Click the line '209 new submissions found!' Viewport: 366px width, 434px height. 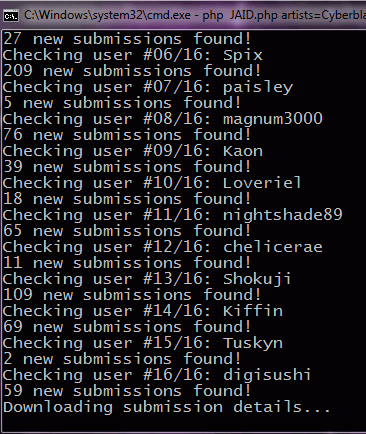(132, 71)
